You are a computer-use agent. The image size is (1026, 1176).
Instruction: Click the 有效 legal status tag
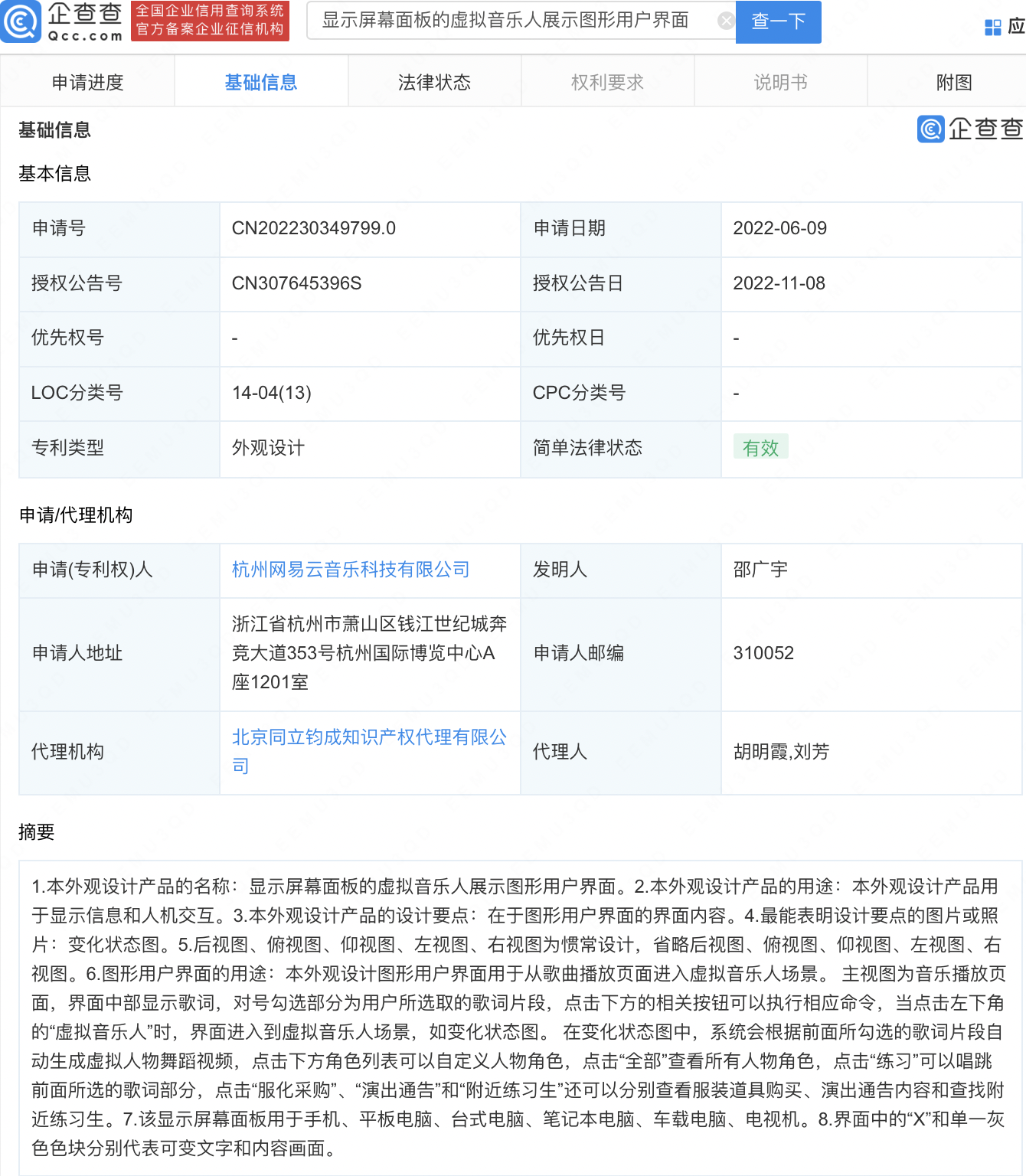tap(760, 448)
